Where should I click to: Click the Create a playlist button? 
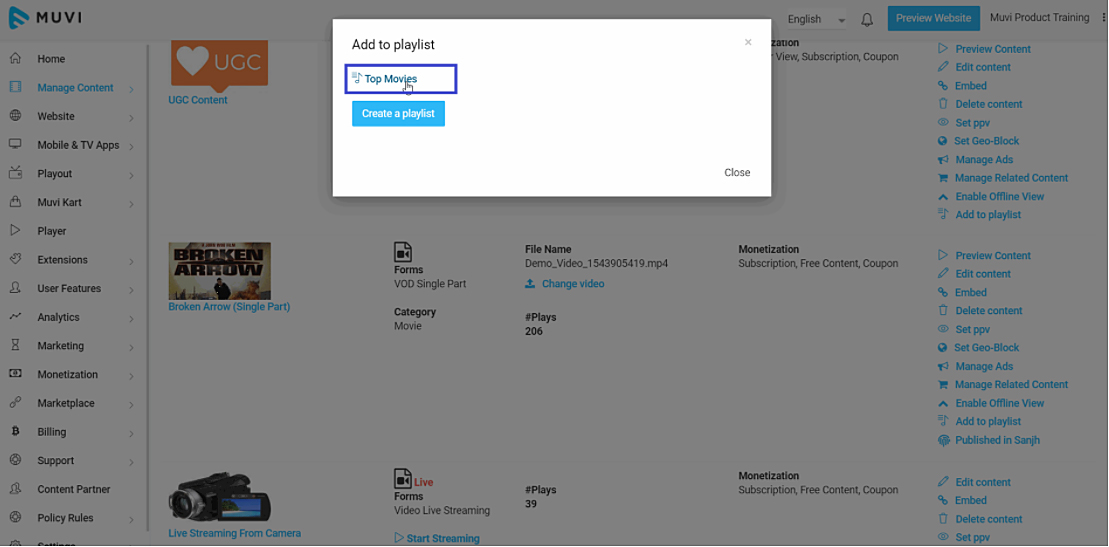(398, 113)
